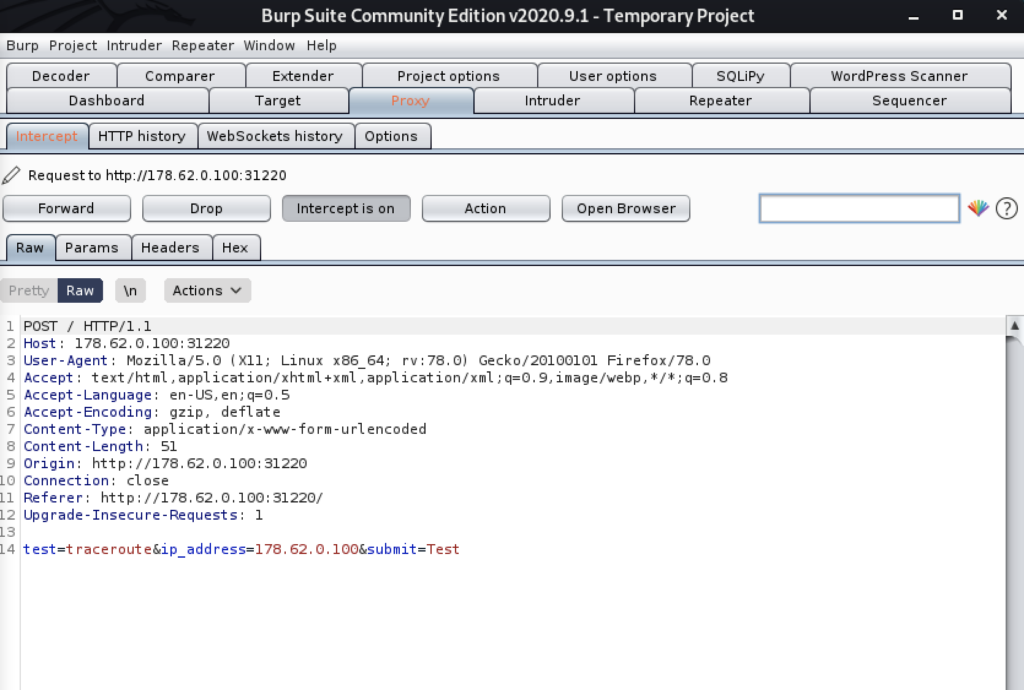Open the Help menu
This screenshot has width=1024, height=690.
pos(321,46)
